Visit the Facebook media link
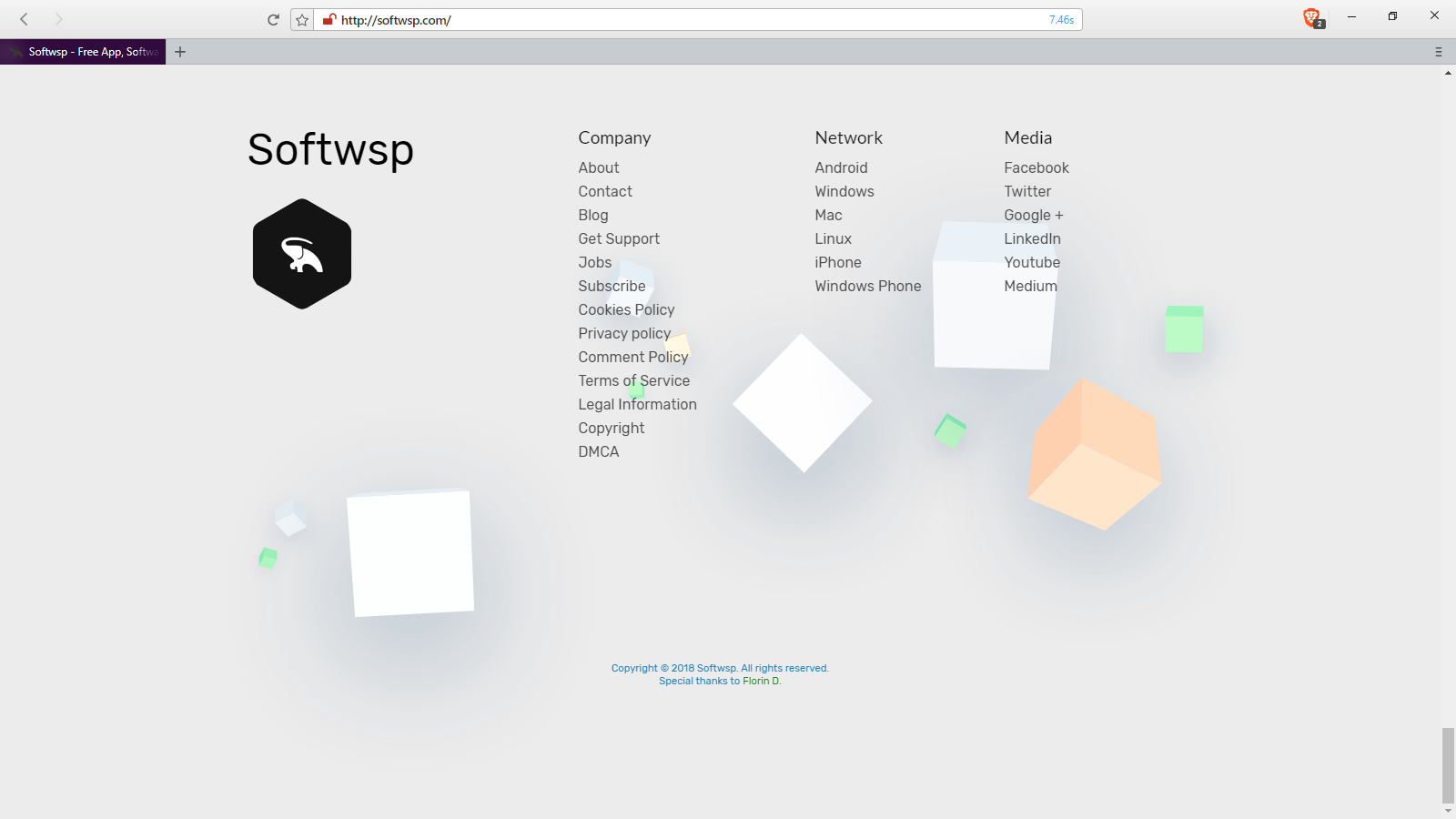 coord(1036,167)
